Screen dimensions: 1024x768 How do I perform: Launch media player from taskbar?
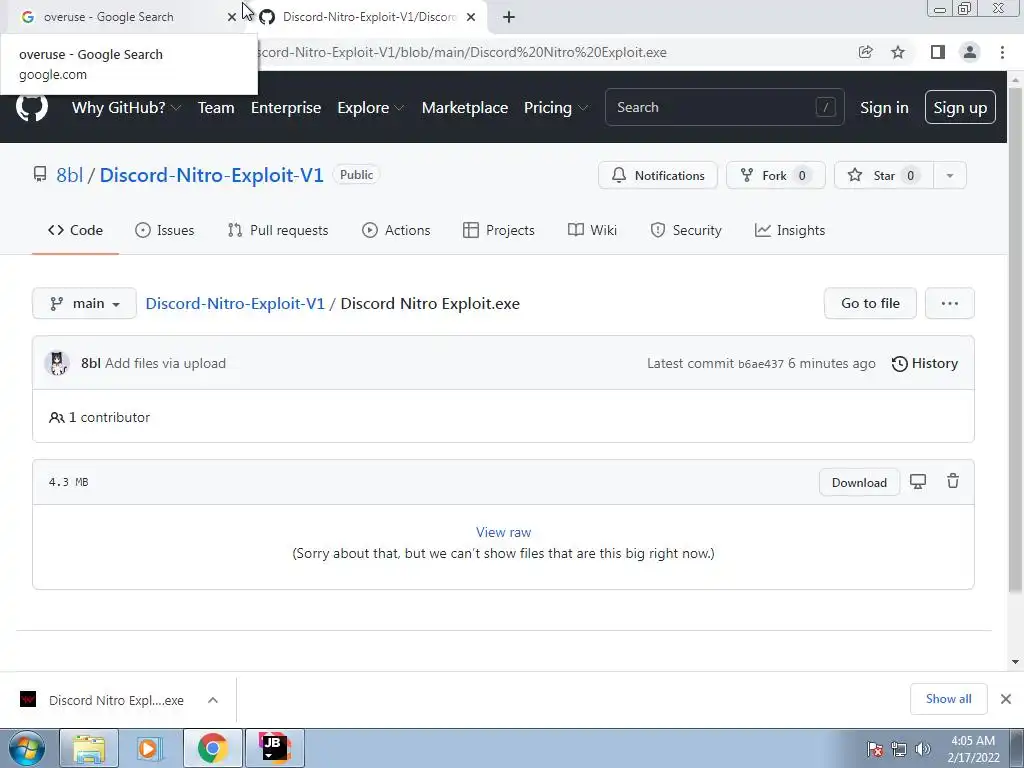tap(150, 748)
